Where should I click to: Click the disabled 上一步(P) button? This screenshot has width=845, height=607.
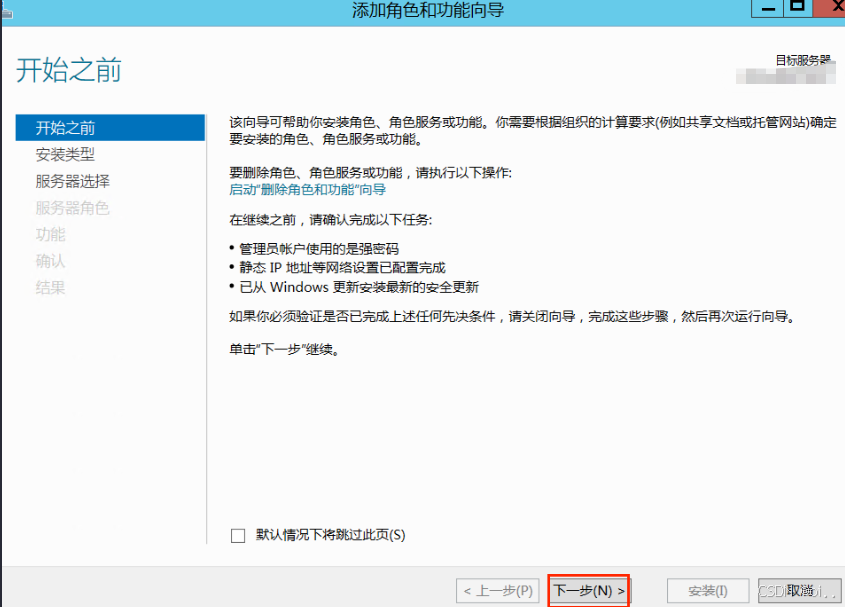[x=497, y=591]
